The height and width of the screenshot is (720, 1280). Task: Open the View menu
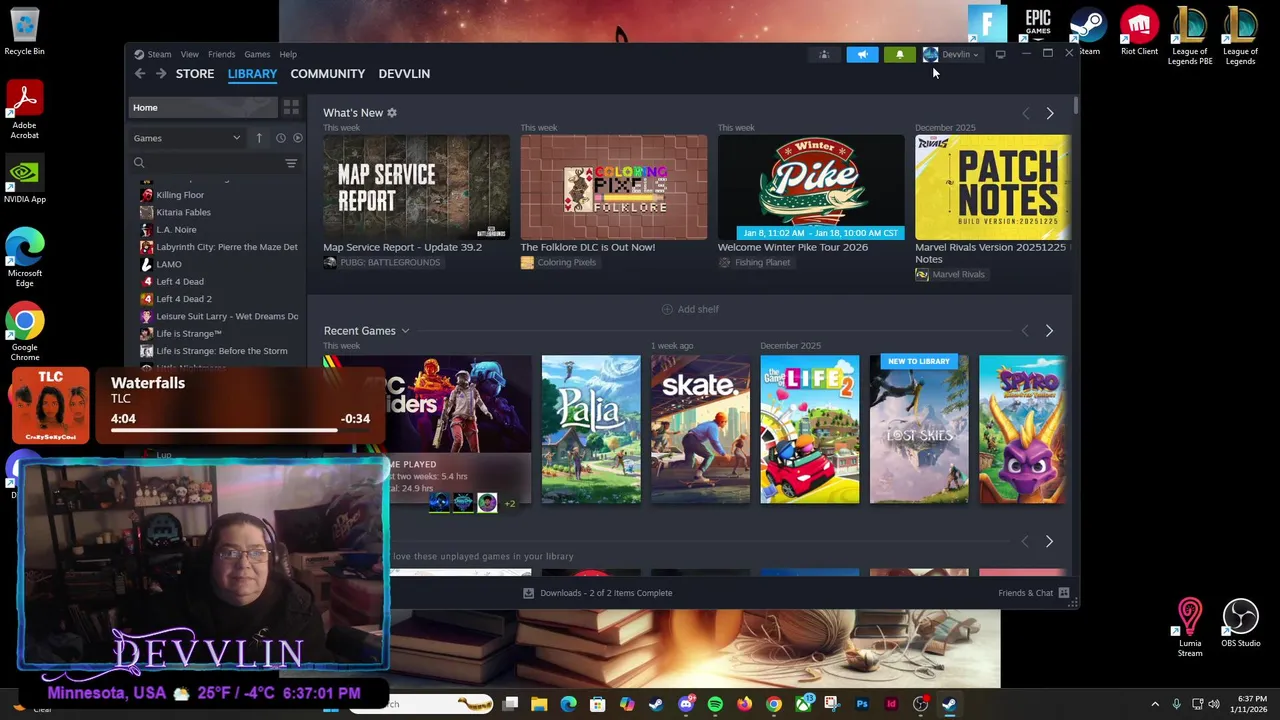click(x=189, y=55)
